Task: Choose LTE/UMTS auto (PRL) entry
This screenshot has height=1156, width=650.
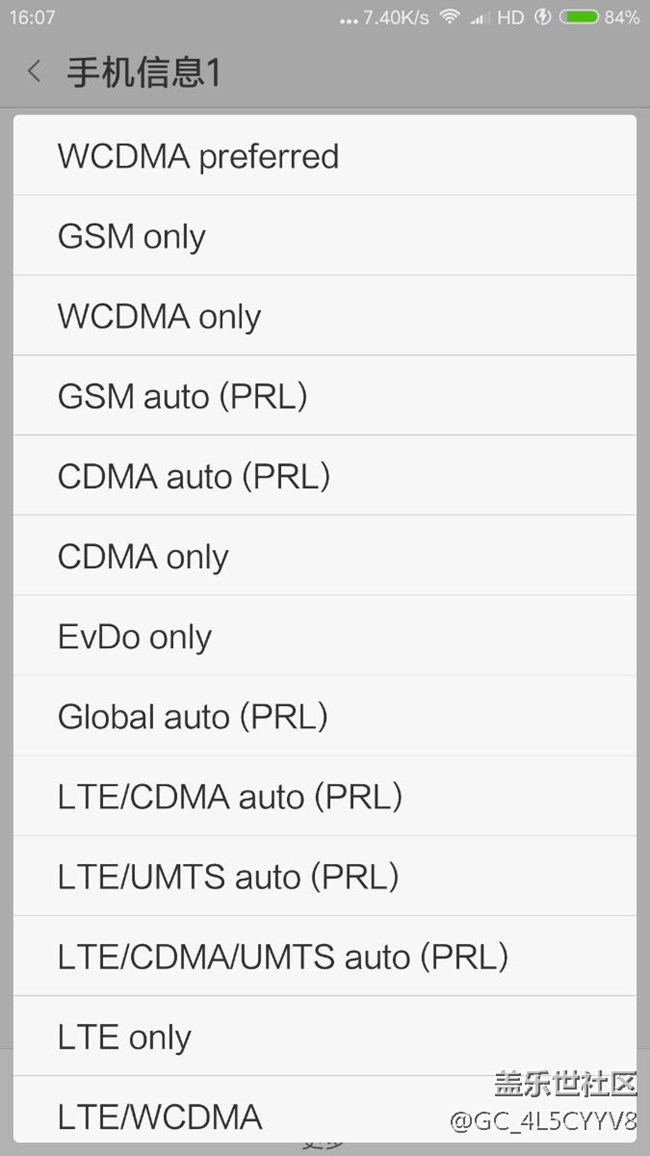Action: pos(228,876)
